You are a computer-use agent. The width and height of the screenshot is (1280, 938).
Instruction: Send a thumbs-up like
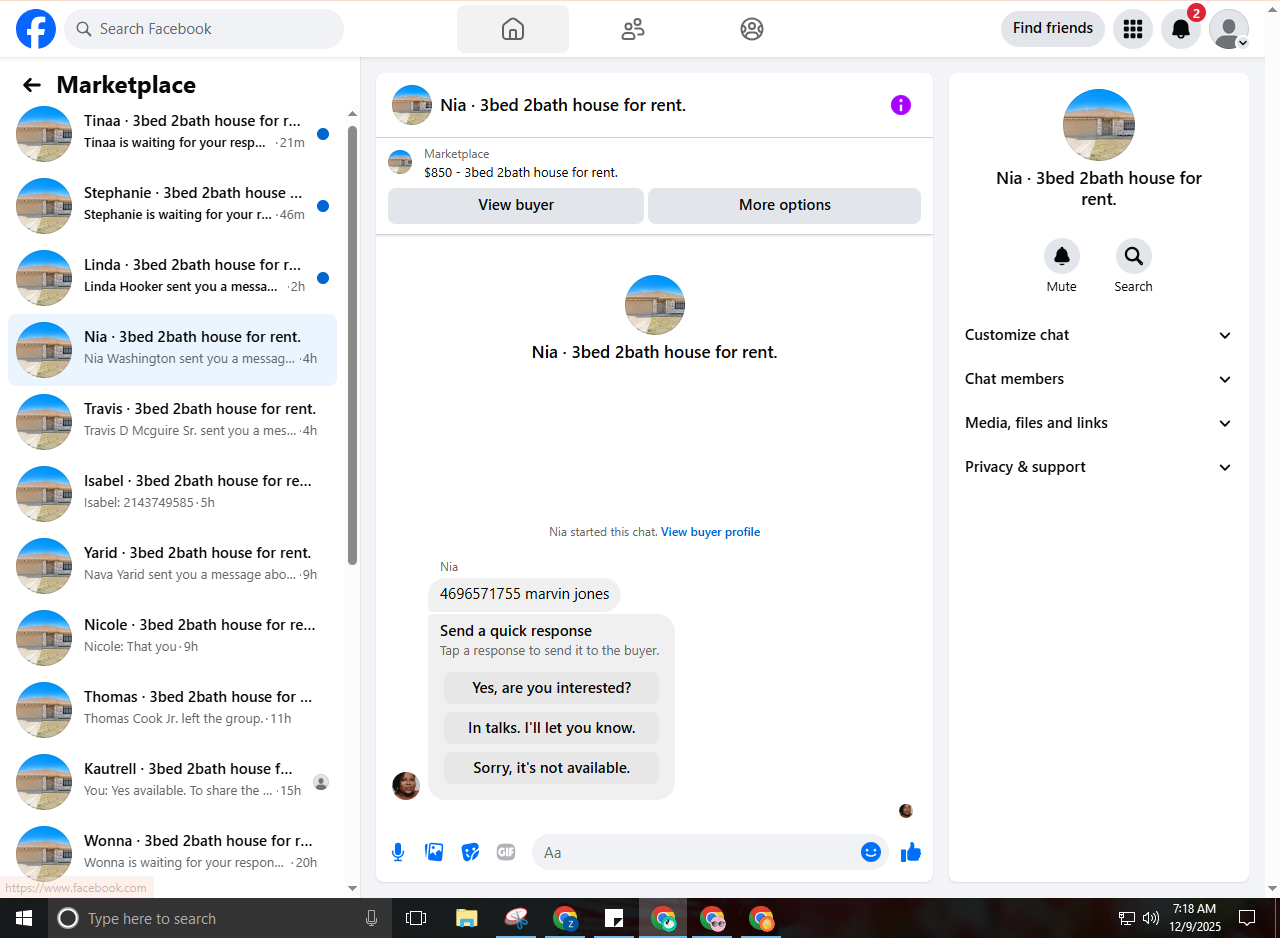pos(911,852)
